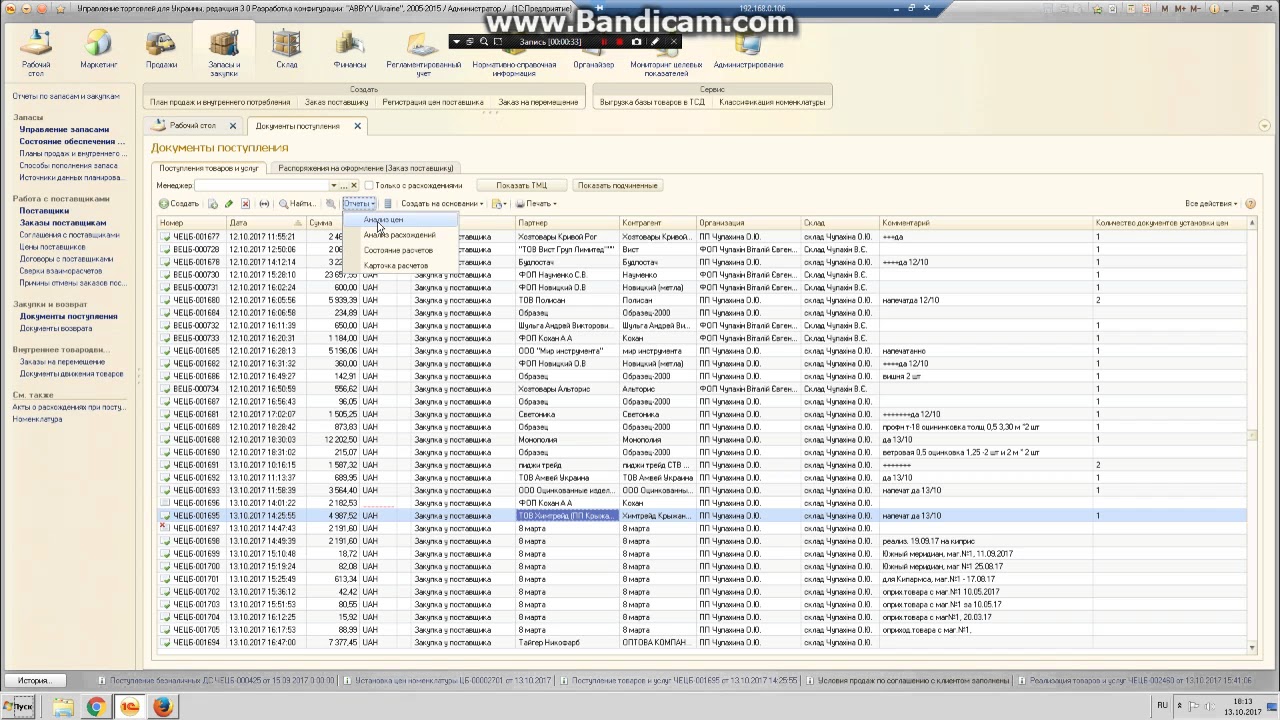Open Заказы поставщикам in sidebar
This screenshot has width=1280, height=720.
pyautogui.click(x=62, y=223)
